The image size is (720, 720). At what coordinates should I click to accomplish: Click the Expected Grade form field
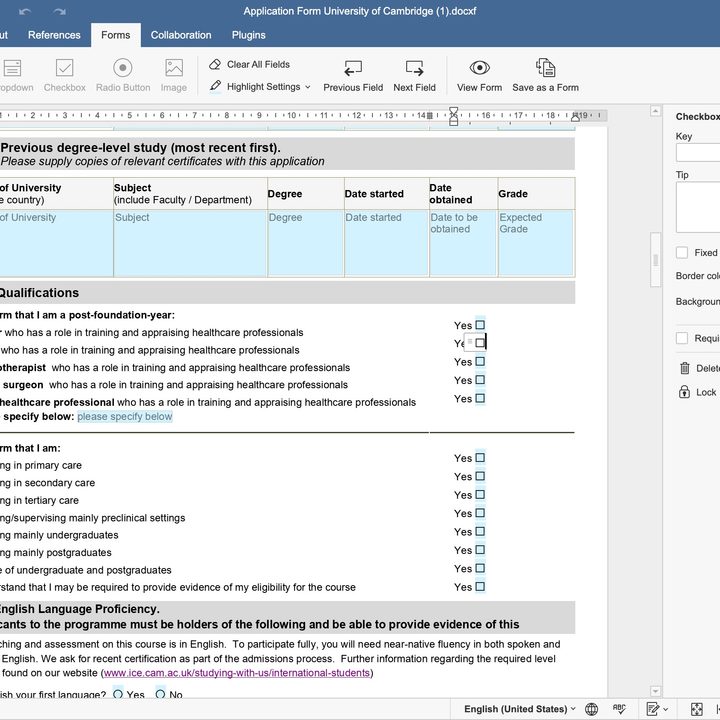pyautogui.click(x=536, y=243)
